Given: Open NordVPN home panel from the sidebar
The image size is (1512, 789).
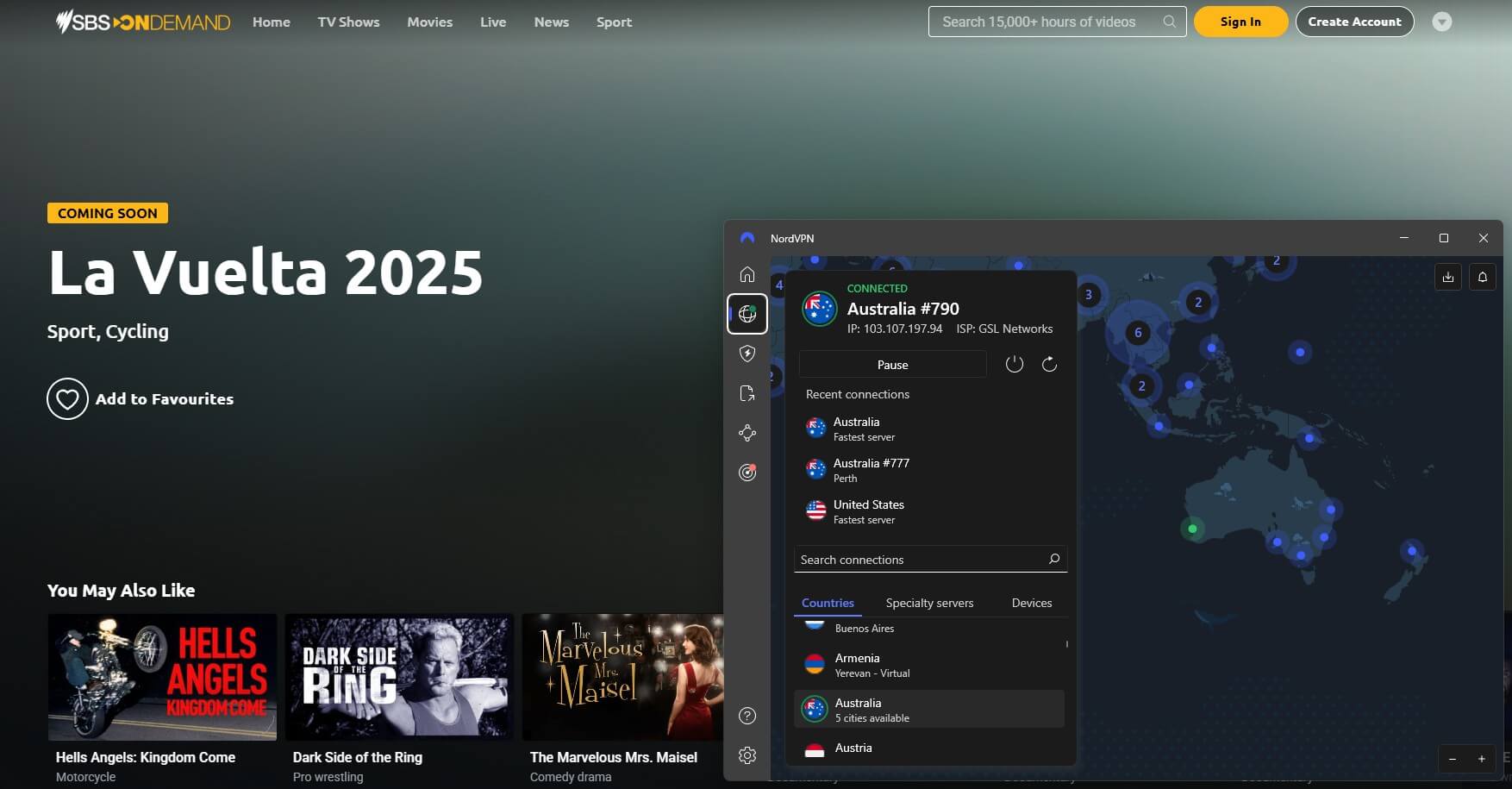Looking at the screenshot, I should [x=747, y=274].
